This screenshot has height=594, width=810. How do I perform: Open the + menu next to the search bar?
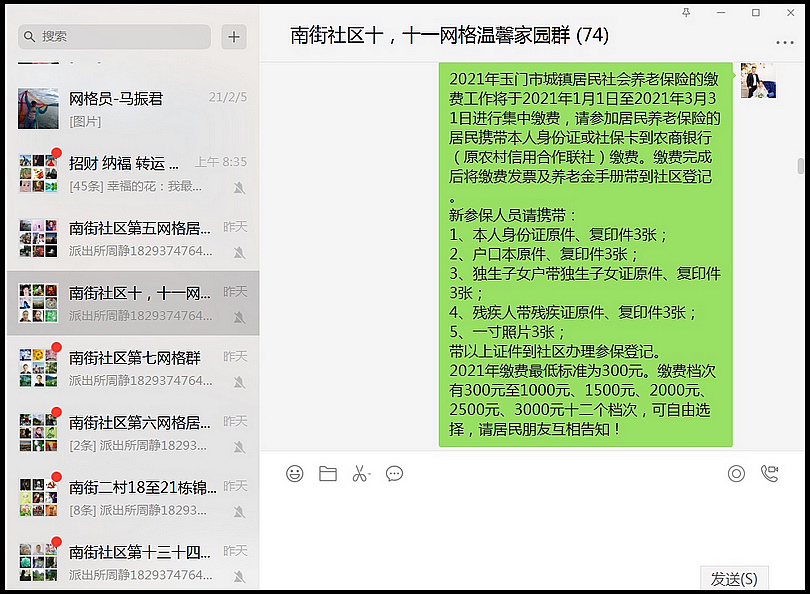(233, 36)
